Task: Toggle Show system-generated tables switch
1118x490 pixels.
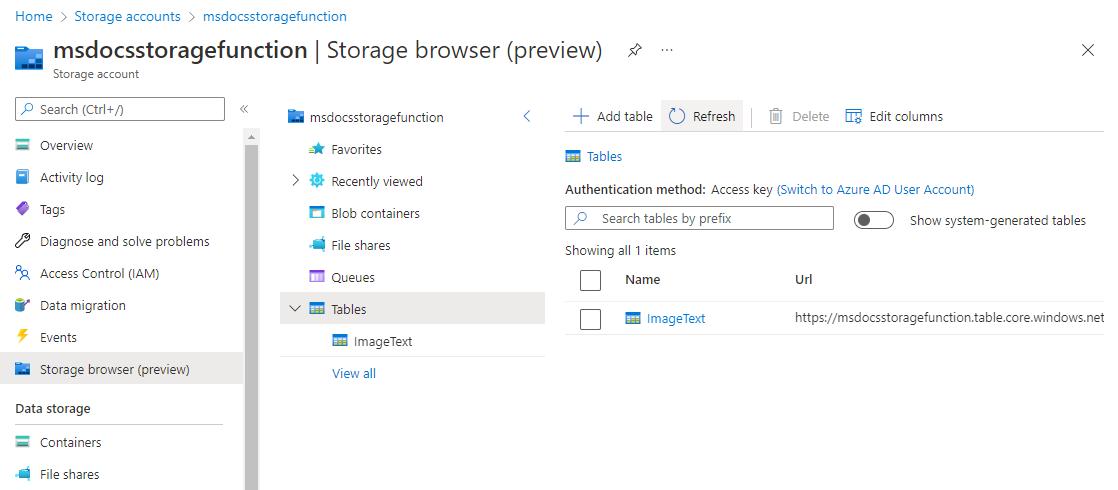Action: 874,220
